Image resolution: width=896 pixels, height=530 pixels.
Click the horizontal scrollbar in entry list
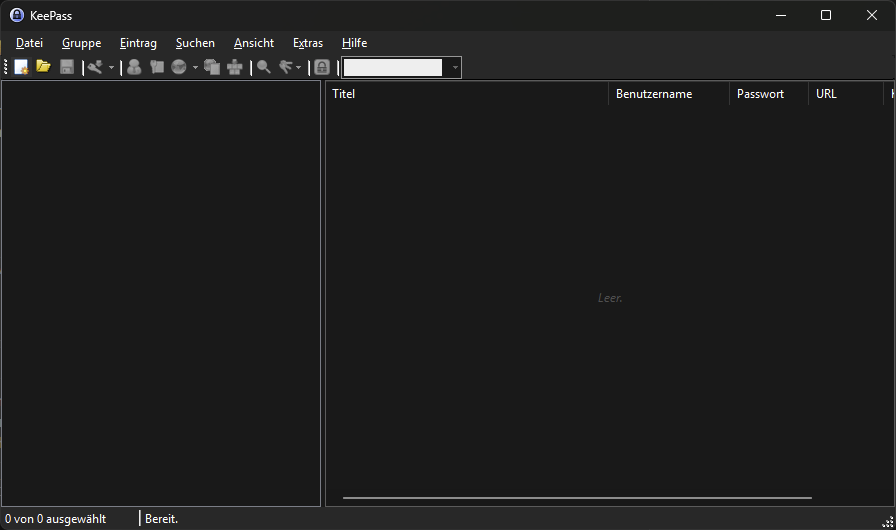[x=577, y=497]
